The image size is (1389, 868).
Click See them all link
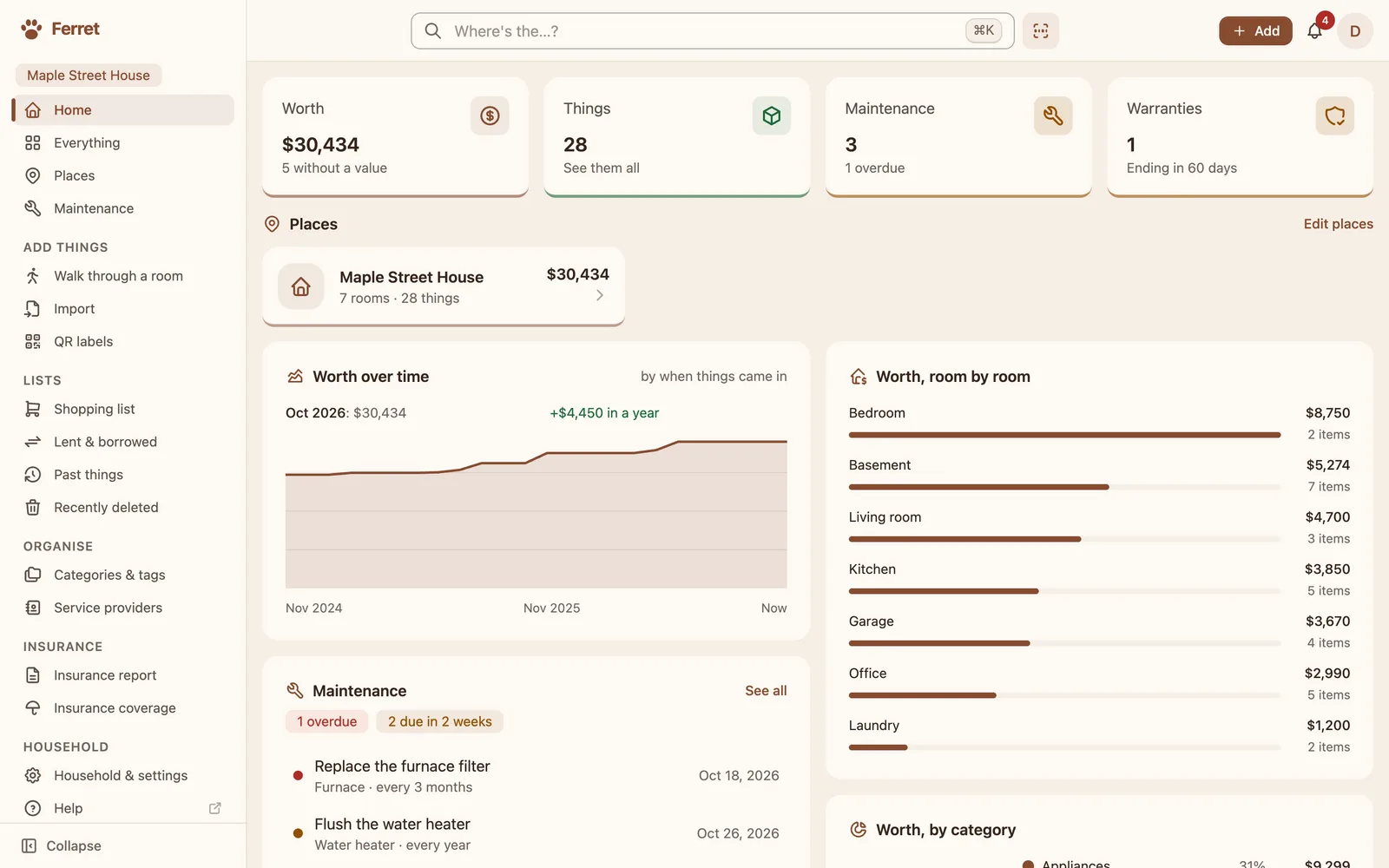(601, 168)
